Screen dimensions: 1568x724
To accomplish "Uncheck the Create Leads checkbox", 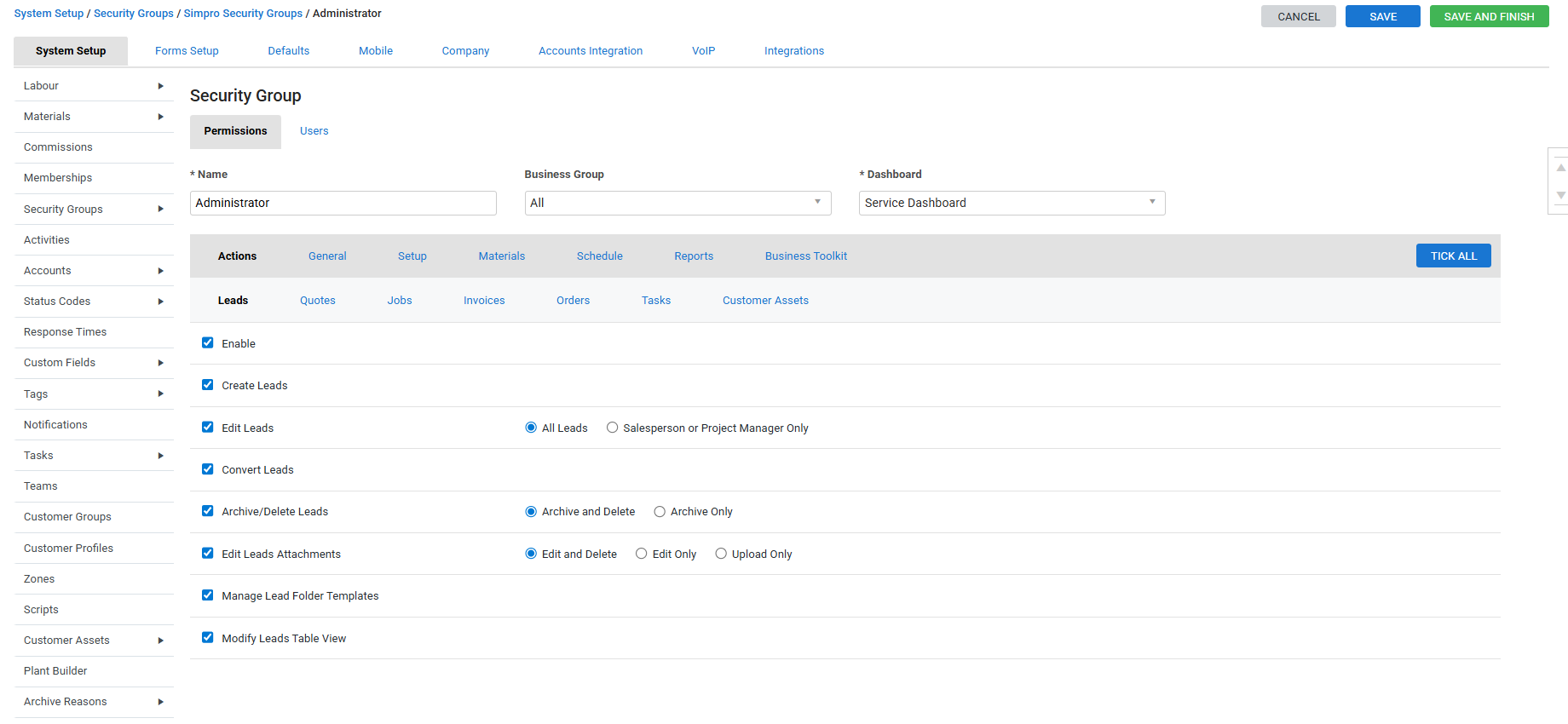I will pos(207,385).
